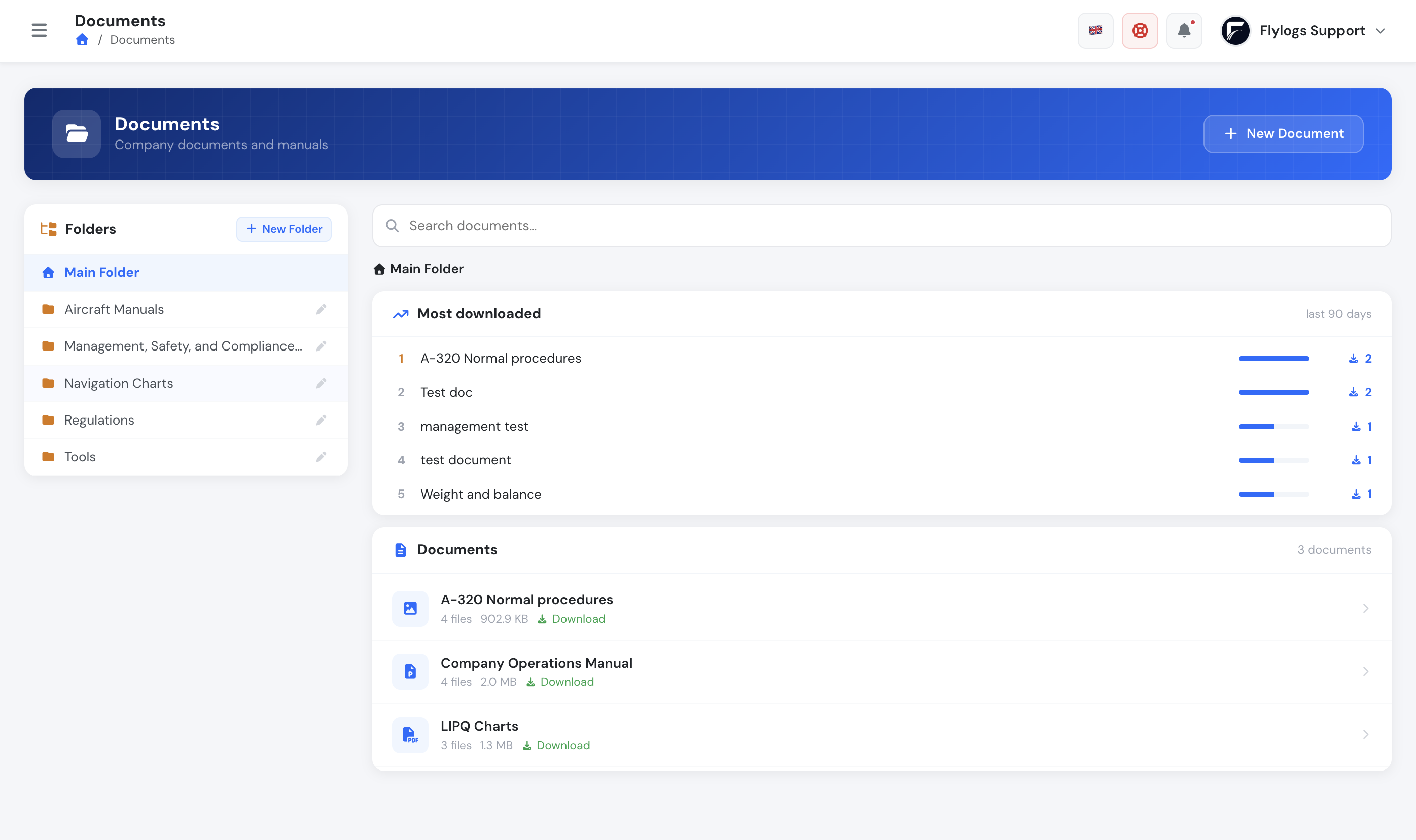
Task: Open the LIPQ Charts document title
Action: [479, 726]
